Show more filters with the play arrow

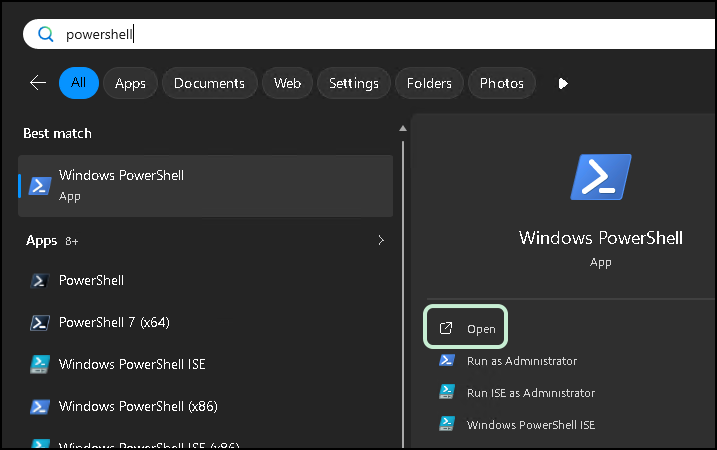(x=563, y=83)
